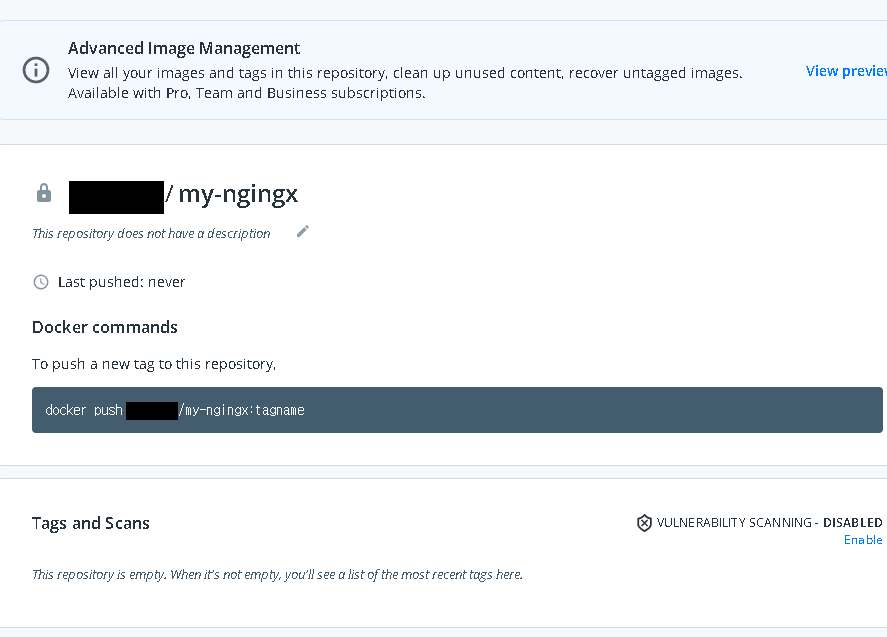Select the docker push command box
This screenshot has height=637, width=887.
coord(457,410)
